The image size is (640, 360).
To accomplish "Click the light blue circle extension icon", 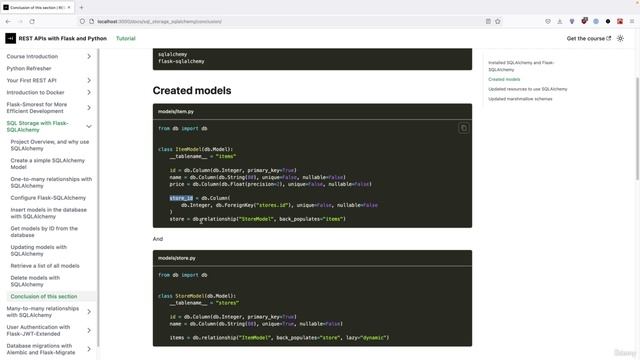I will coord(596,21).
